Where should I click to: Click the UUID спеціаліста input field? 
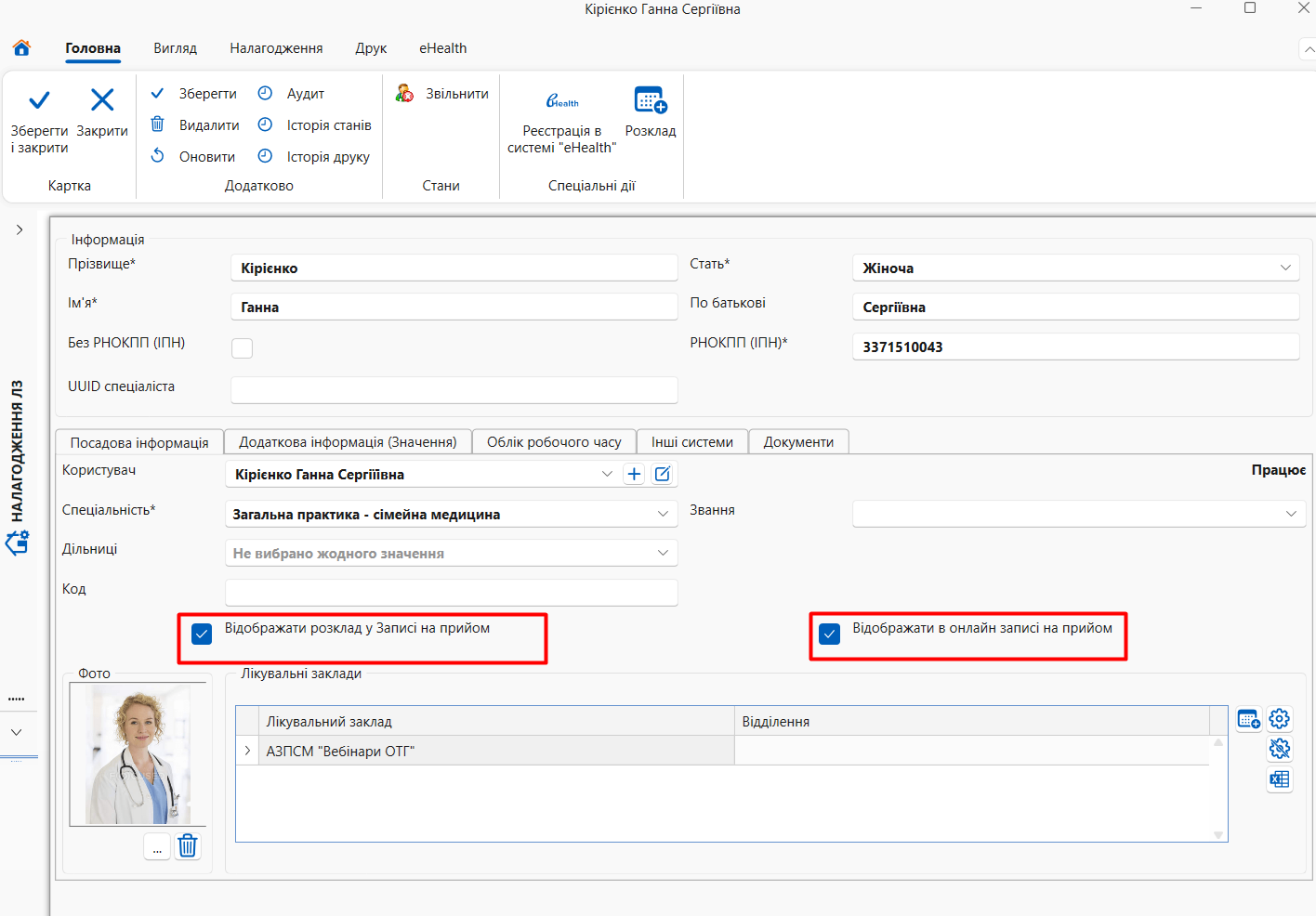tap(454, 390)
